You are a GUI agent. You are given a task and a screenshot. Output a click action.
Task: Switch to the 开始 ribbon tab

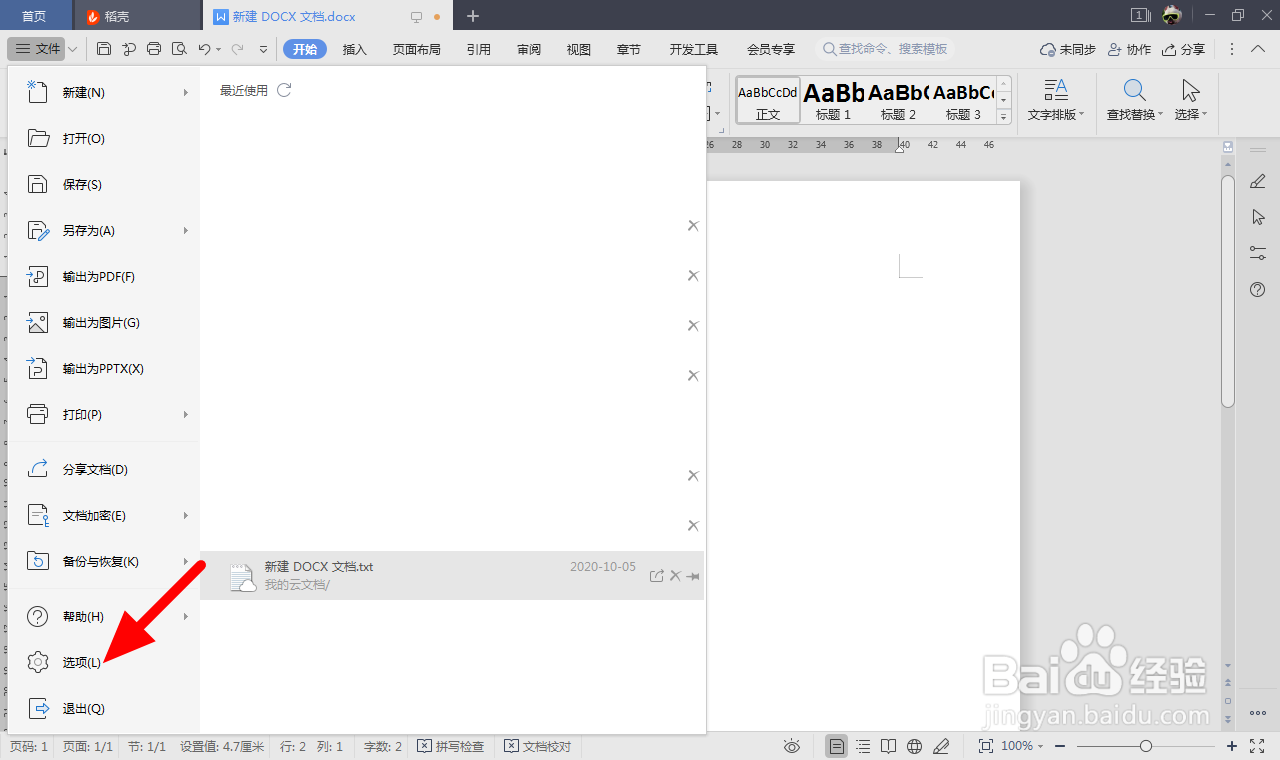305,49
